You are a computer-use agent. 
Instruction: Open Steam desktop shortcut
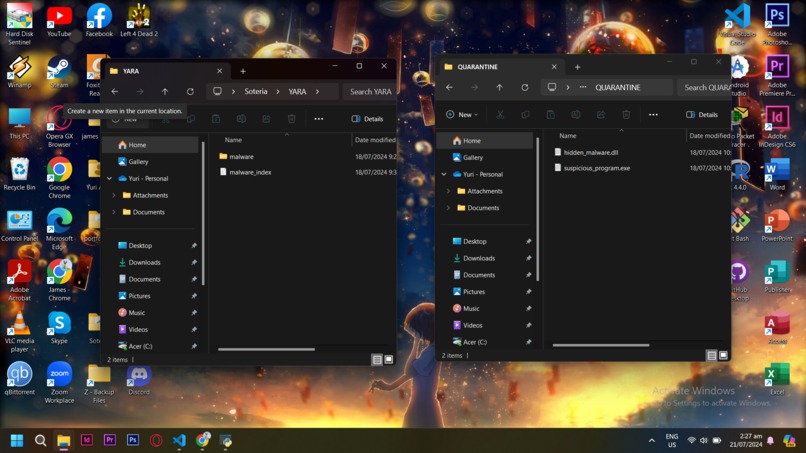[x=59, y=72]
